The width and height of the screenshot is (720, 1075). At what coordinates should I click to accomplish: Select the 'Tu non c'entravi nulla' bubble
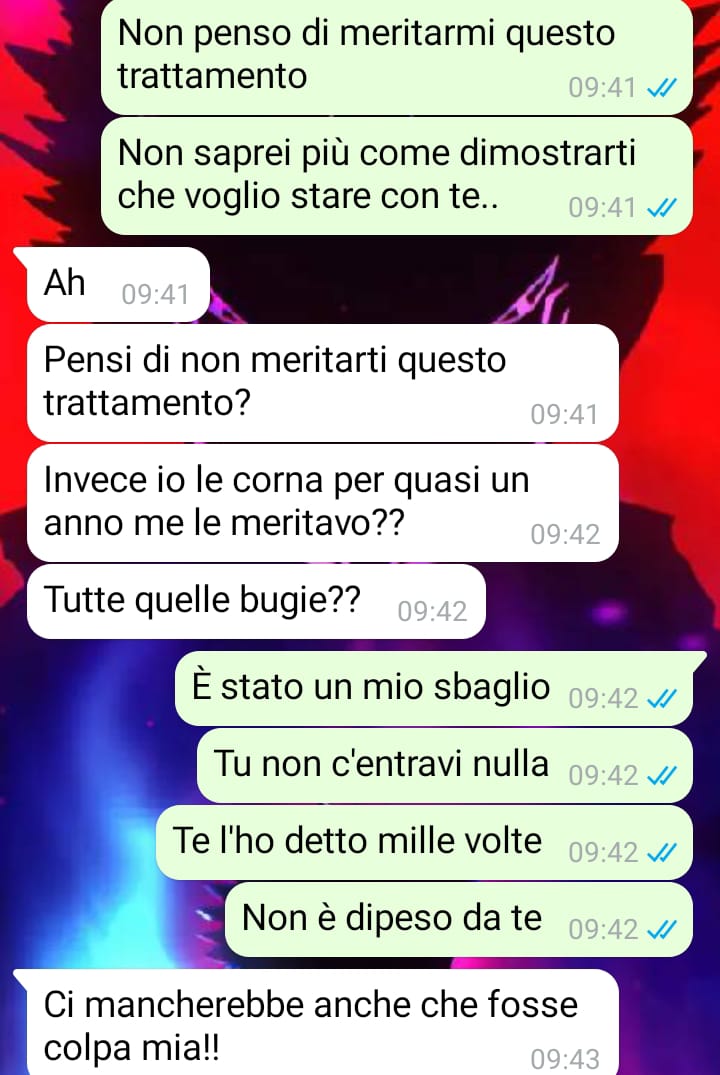pos(445,765)
